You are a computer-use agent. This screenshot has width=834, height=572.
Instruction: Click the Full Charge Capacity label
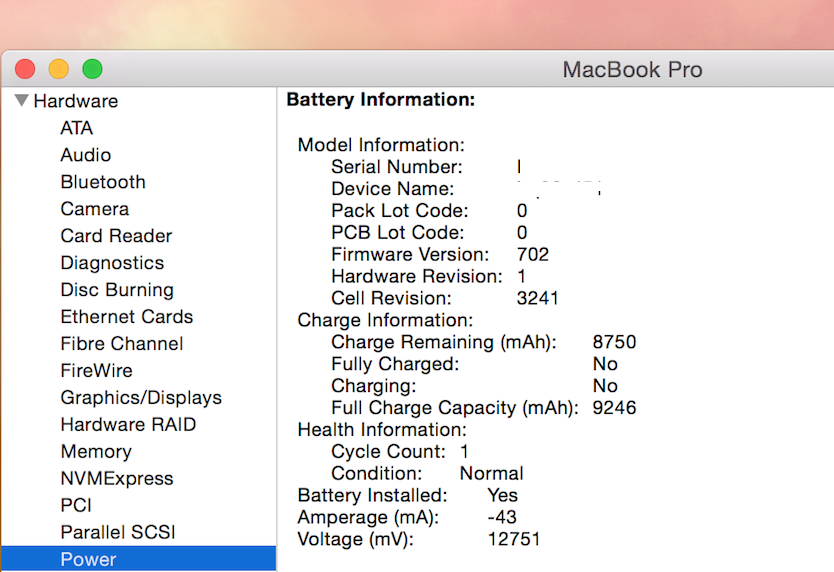coord(454,408)
